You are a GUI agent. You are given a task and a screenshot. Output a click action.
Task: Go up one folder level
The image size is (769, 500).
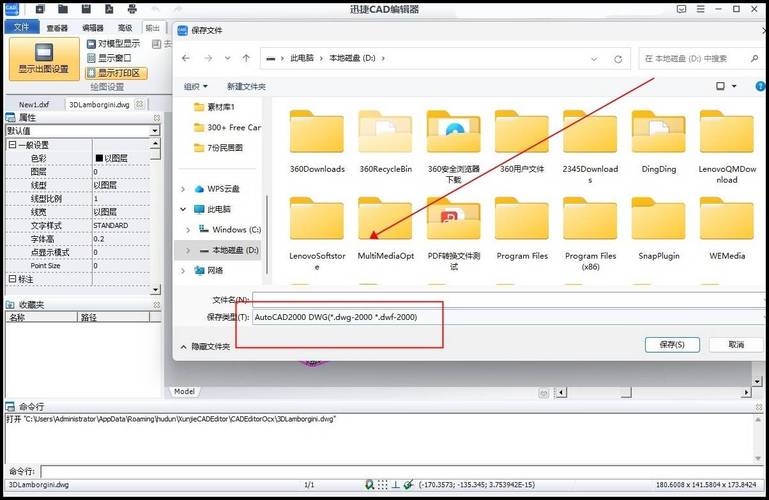pos(246,58)
